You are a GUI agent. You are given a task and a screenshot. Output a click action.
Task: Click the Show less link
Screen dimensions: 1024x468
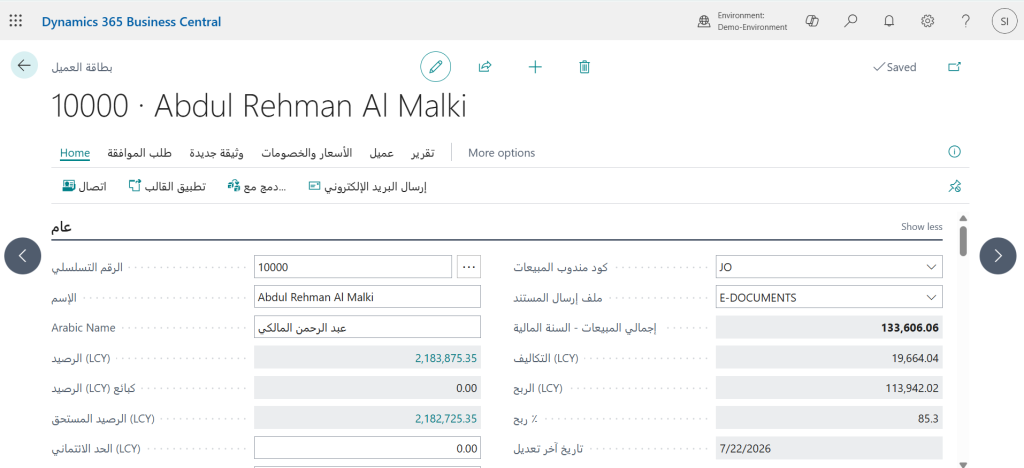(921, 226)
